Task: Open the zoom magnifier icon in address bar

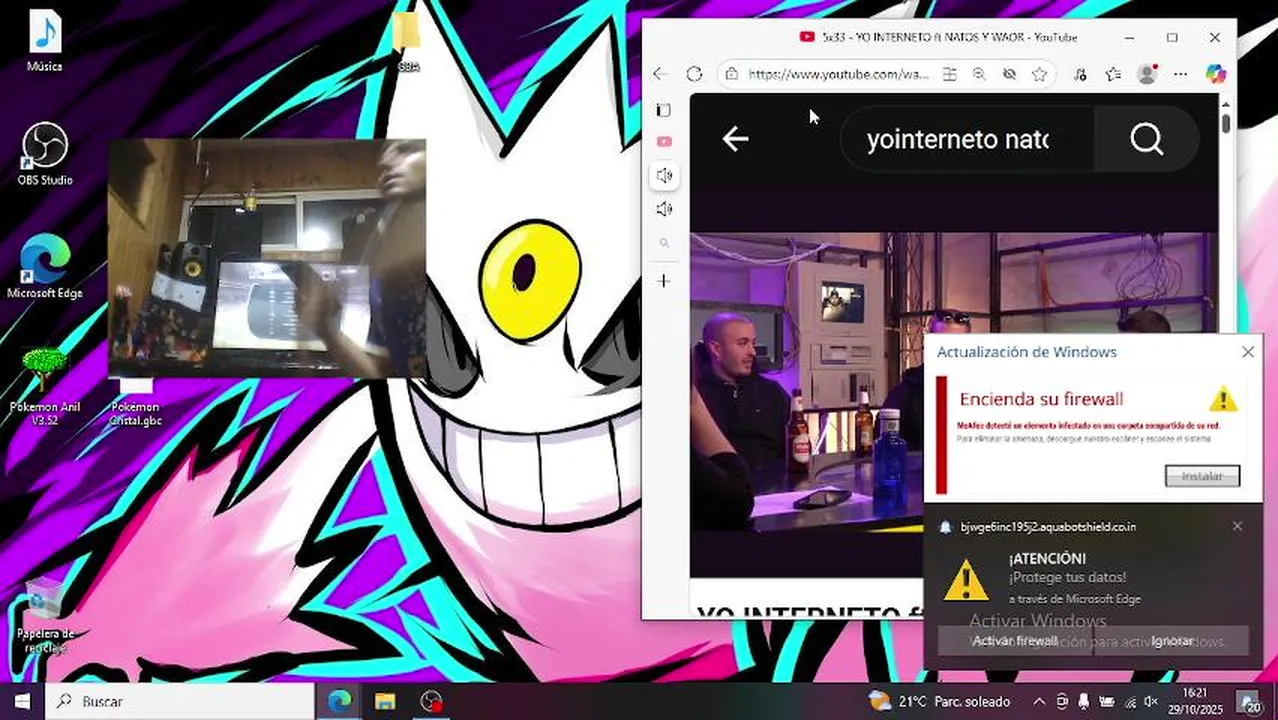Action: click(x=980, y=74)
